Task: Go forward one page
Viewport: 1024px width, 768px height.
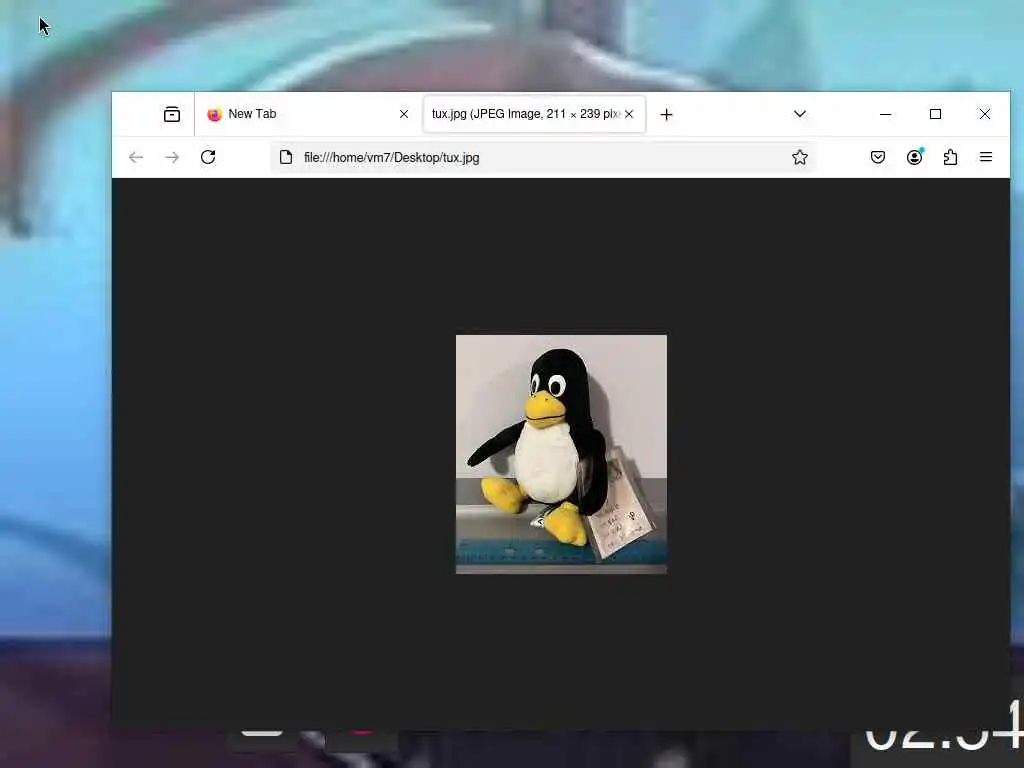Action: click(172, 157)
